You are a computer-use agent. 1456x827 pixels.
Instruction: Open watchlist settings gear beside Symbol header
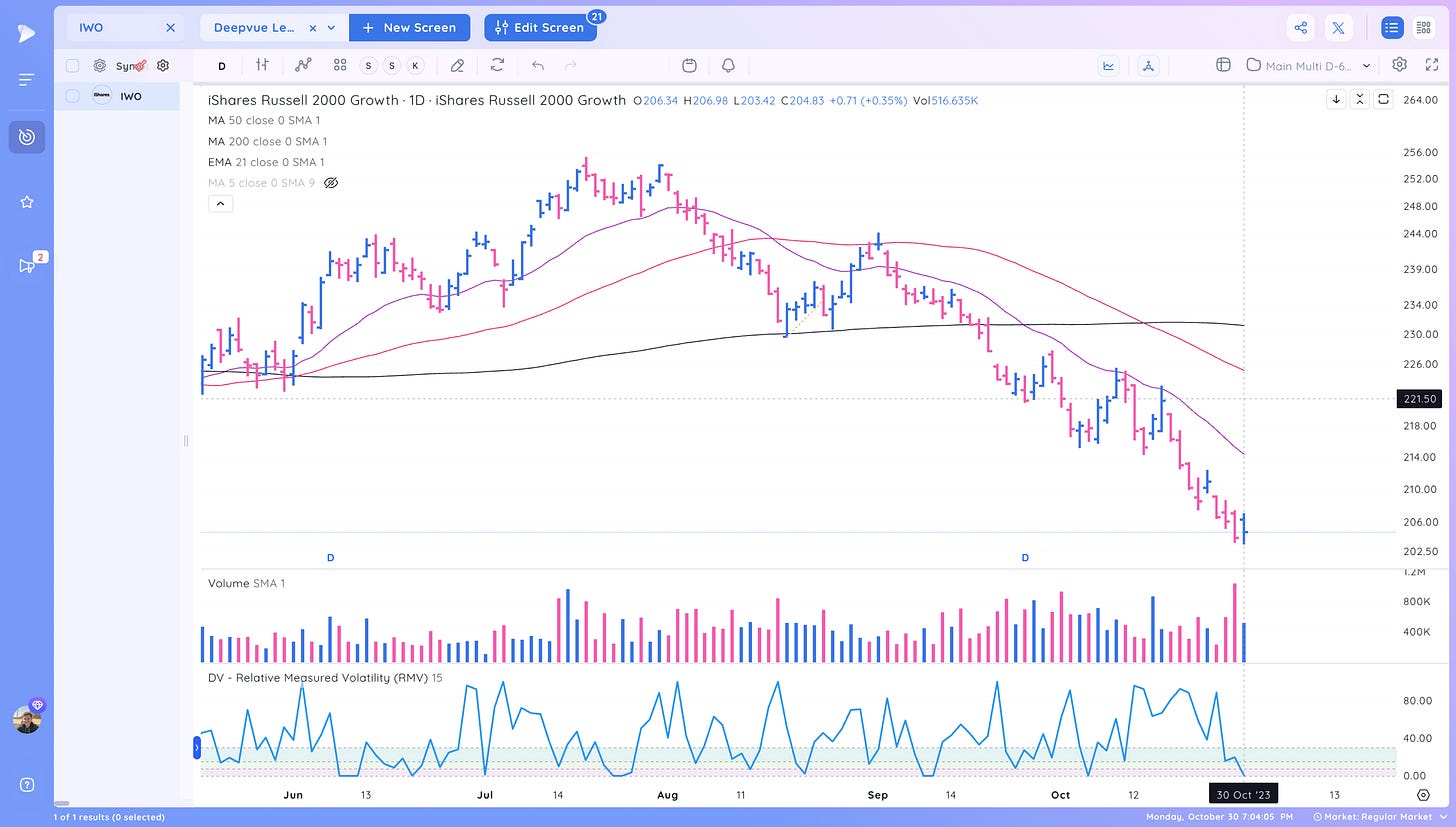[x=163, y=66]
